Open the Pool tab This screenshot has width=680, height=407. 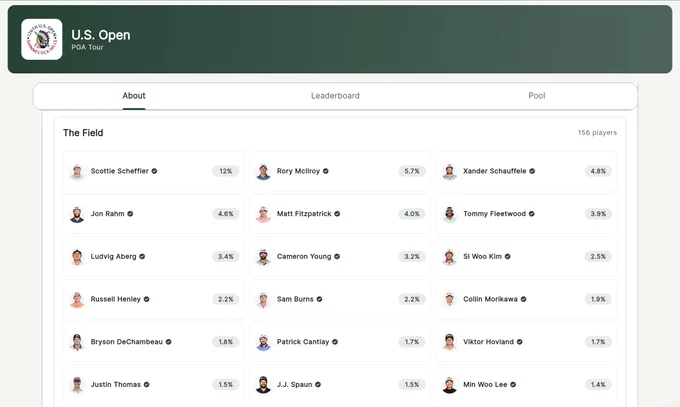coord(536,96)
